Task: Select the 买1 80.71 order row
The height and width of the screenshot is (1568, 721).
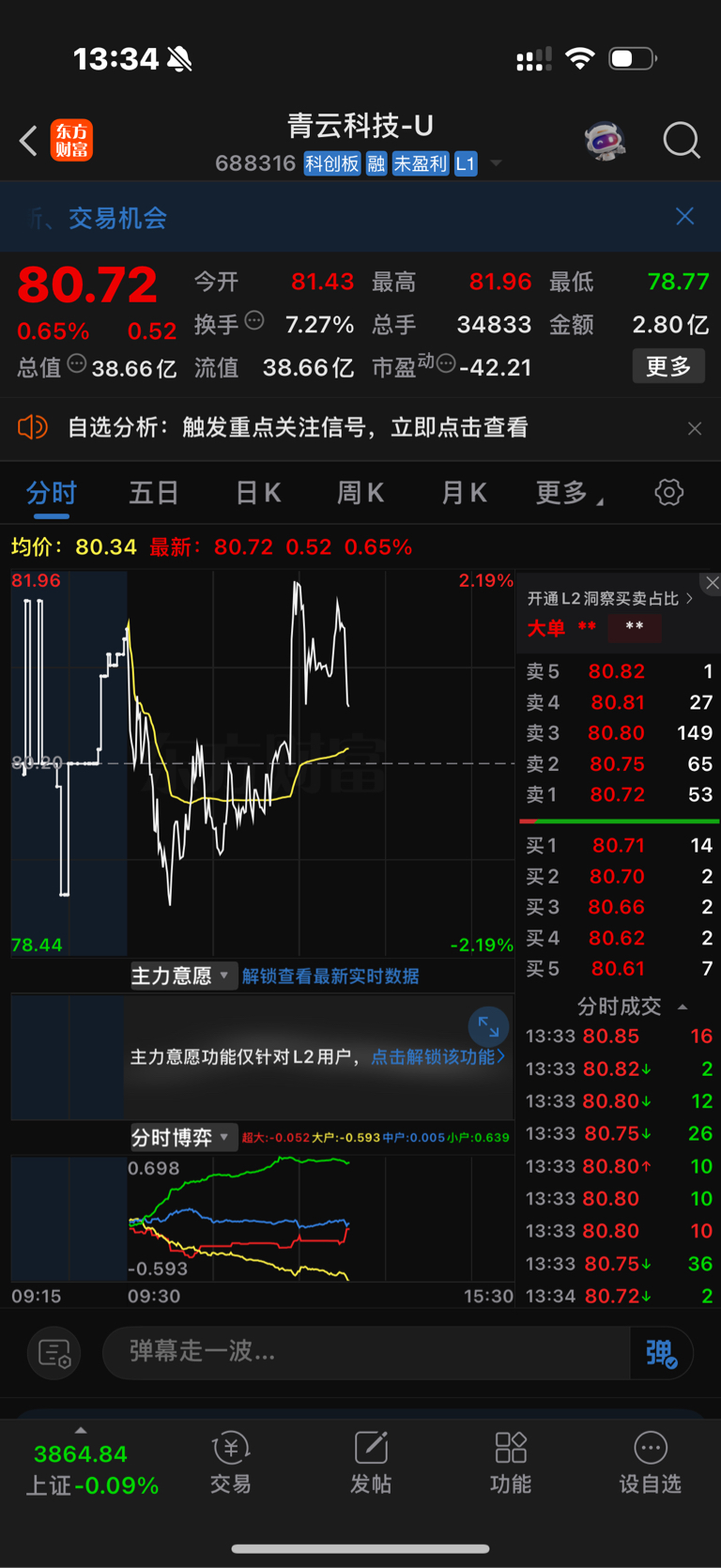Action: [x=619, y=845]
